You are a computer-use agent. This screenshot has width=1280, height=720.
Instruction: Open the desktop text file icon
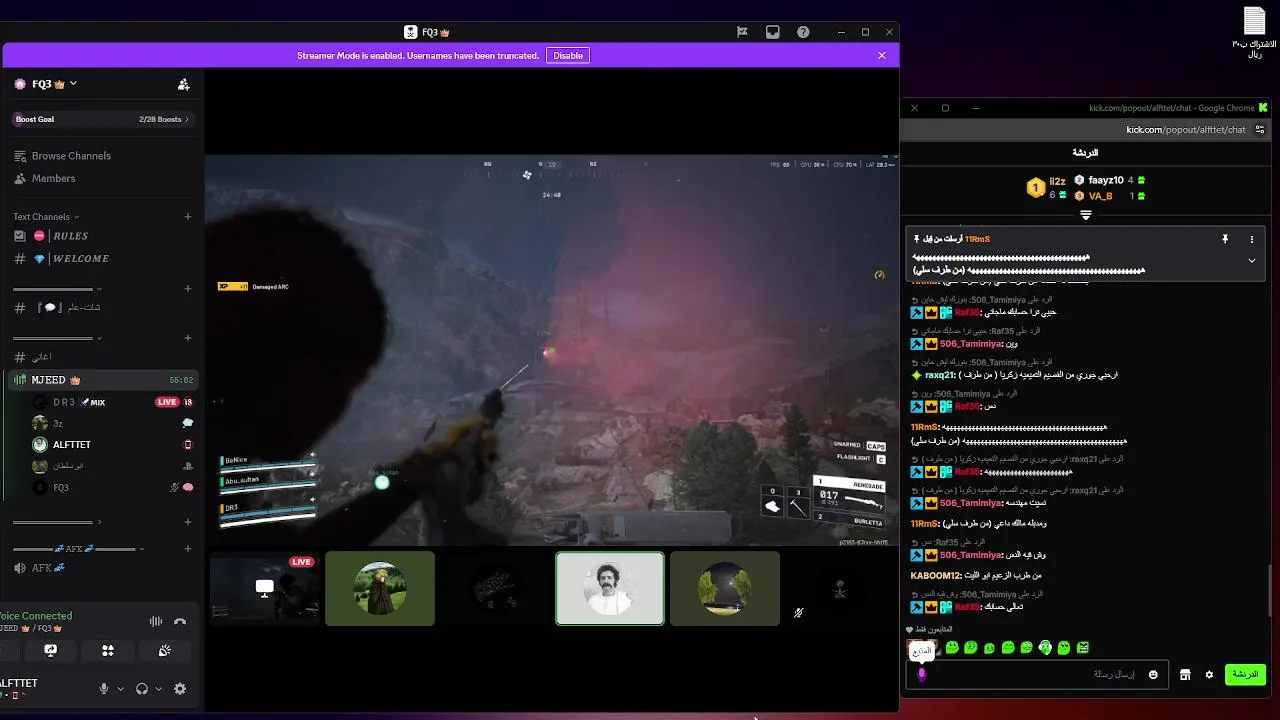1254,30
